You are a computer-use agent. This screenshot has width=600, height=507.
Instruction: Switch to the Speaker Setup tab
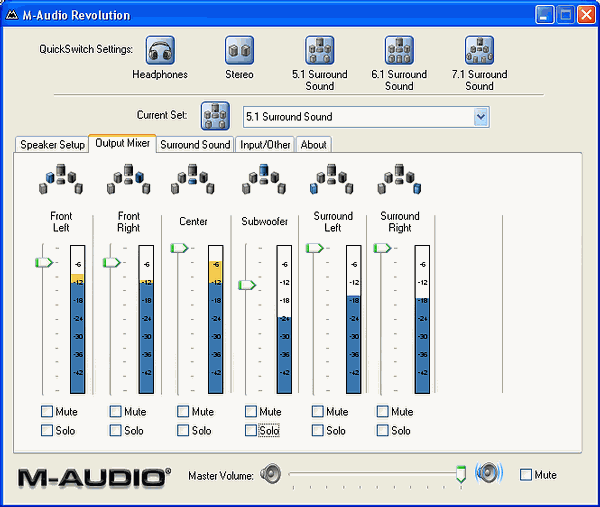52,145
